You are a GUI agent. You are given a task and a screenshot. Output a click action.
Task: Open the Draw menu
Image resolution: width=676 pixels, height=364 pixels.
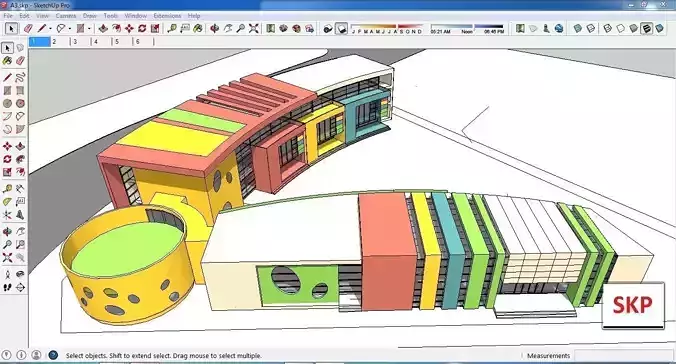pos(90,16)
